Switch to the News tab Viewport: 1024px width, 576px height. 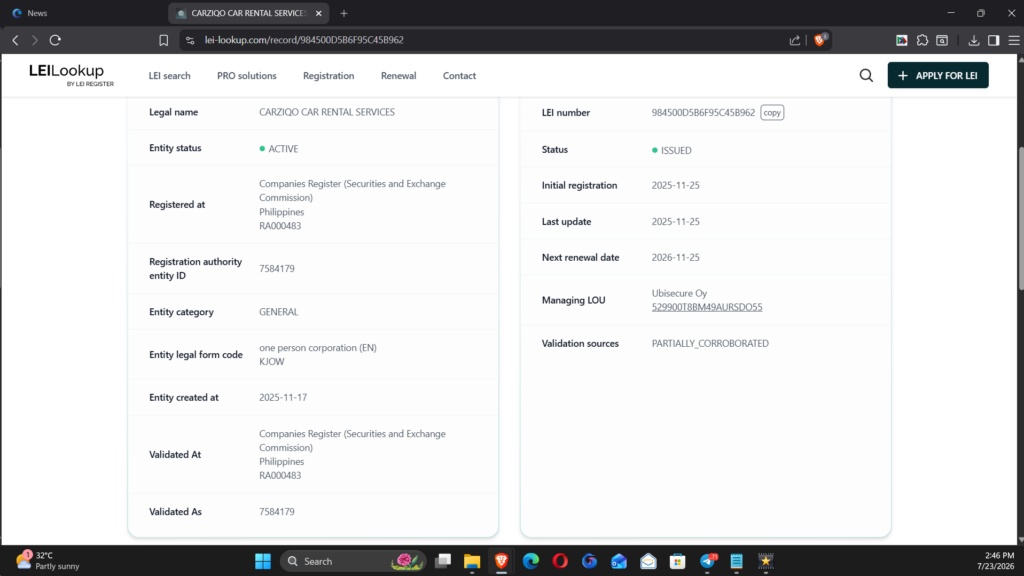pos(37,13)
